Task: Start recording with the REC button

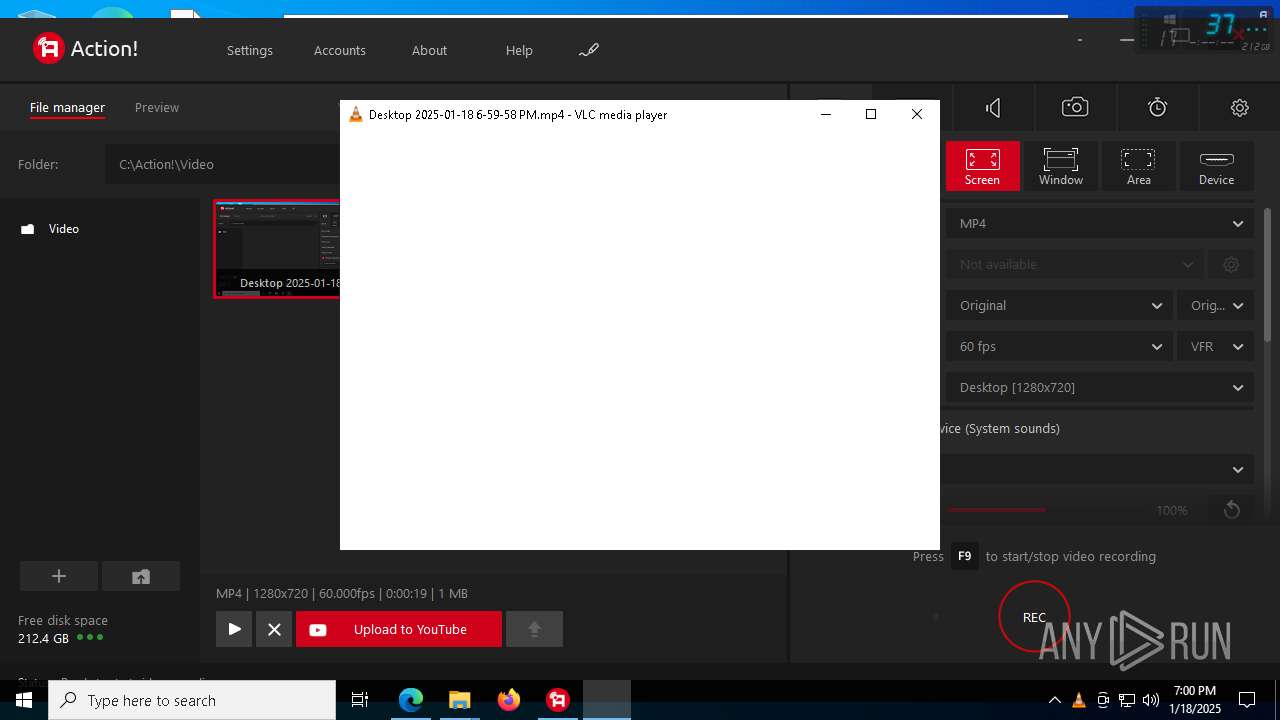Action: pos(1034,617)
